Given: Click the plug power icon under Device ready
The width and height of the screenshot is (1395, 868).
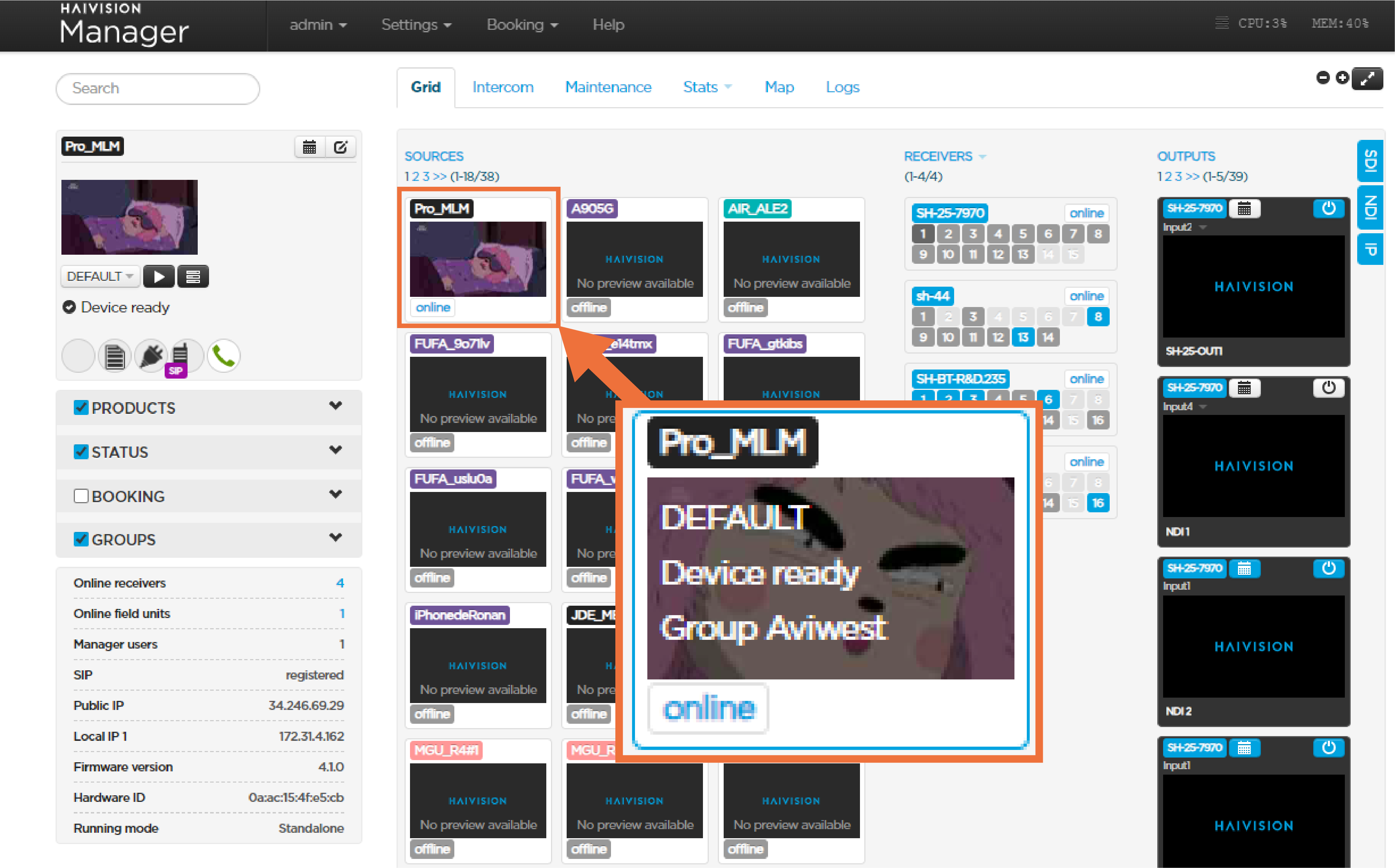Looking at the screenshot, I should point(151,356).
